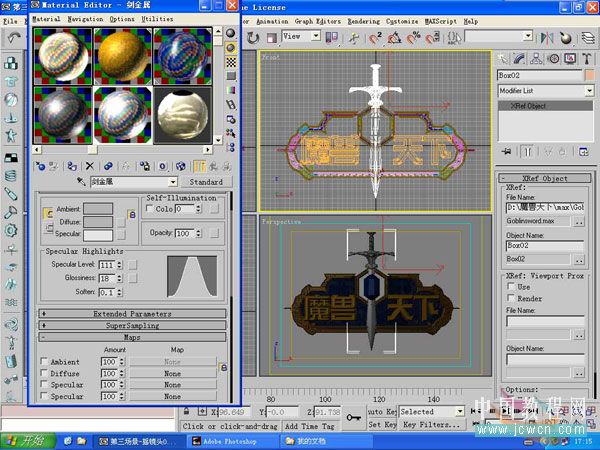
Task: Click the Undo arrow in main toolbar
Action: (x=13, y=38)
